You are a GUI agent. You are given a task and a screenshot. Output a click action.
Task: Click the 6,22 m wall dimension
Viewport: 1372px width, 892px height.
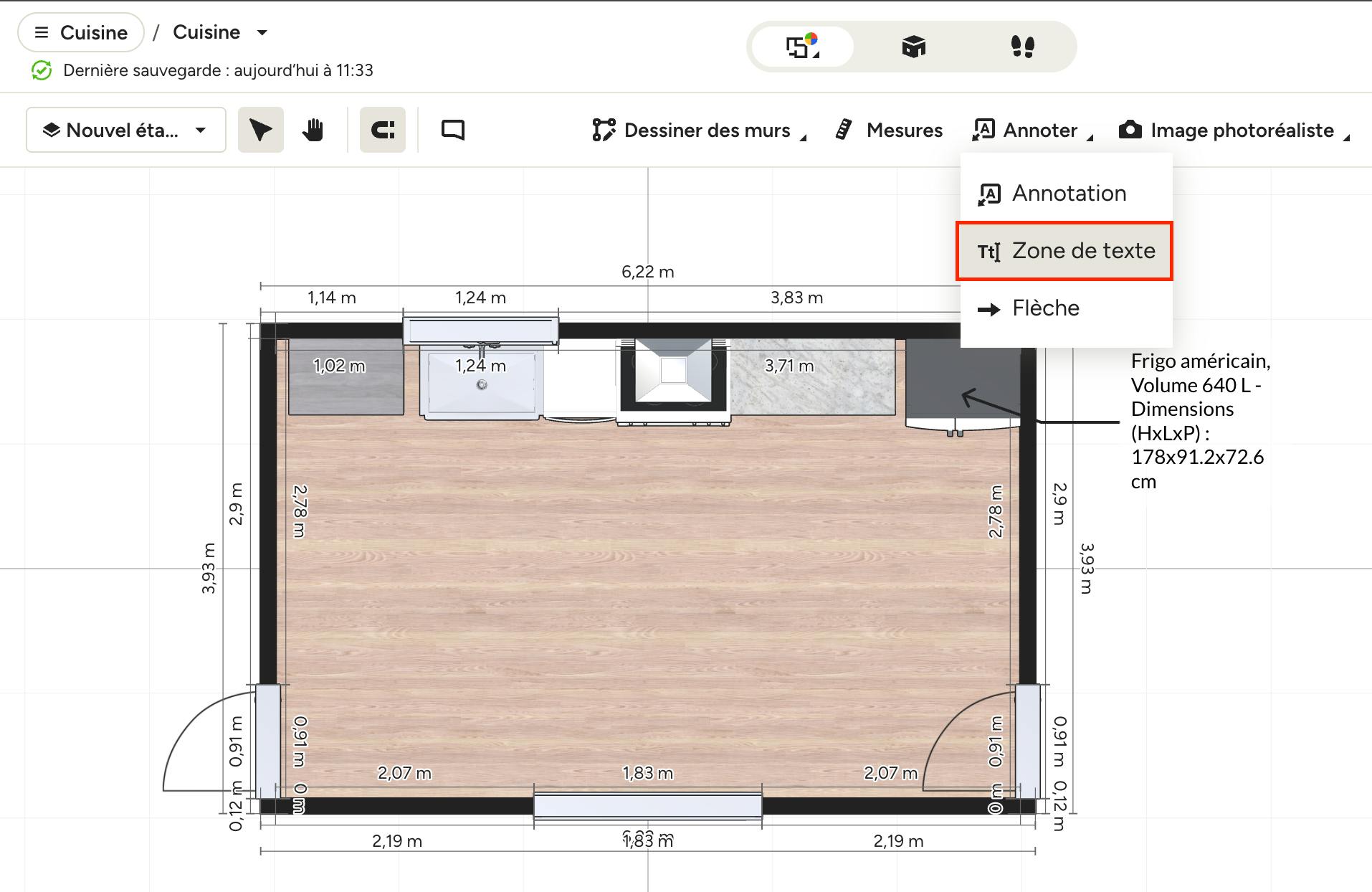click(648, 272)
